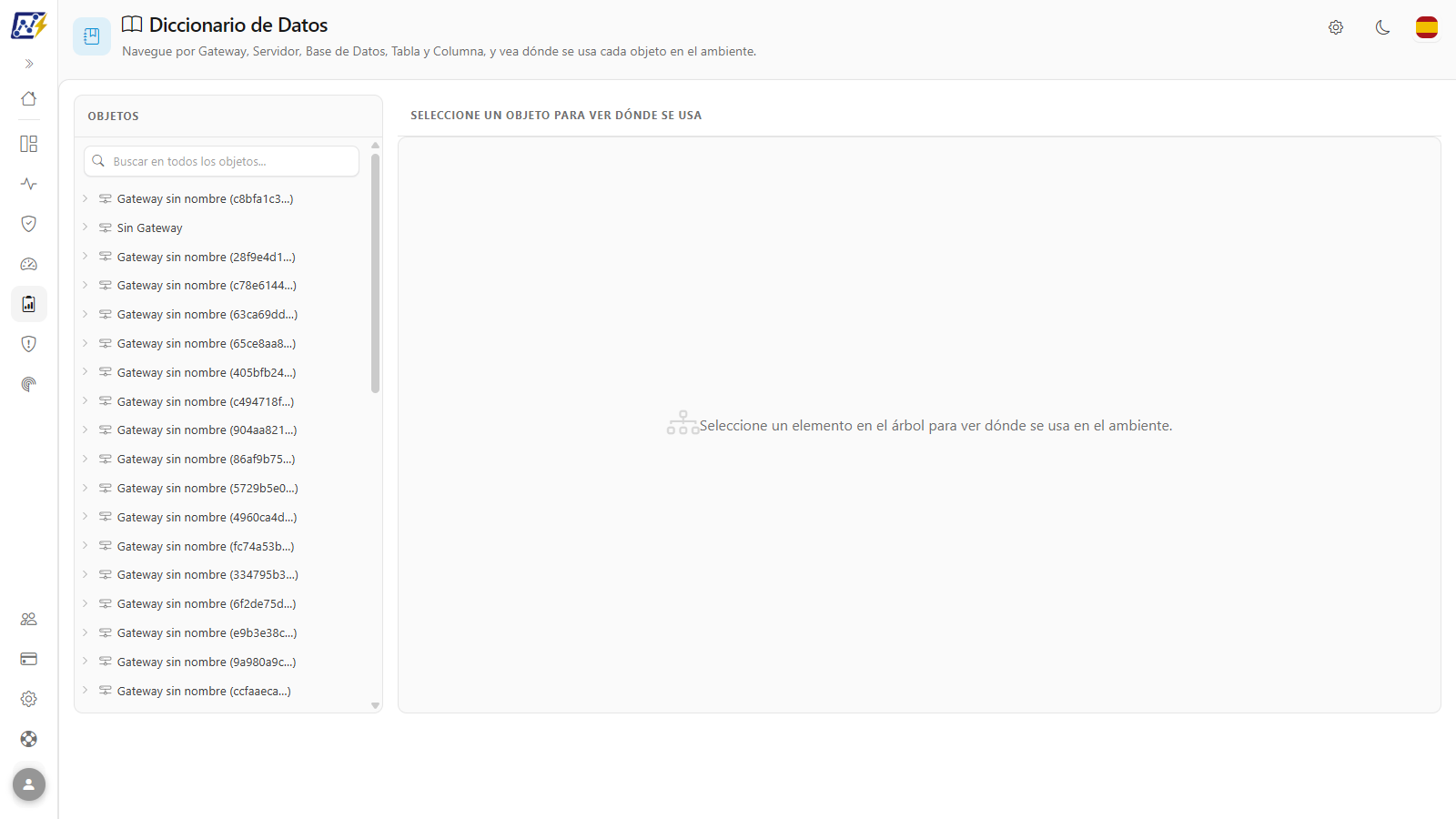This screenshot has height=819, width=1456.
Task: Select the Gateway sin nombre (904aa821...) label
Action: click(207, 430)
